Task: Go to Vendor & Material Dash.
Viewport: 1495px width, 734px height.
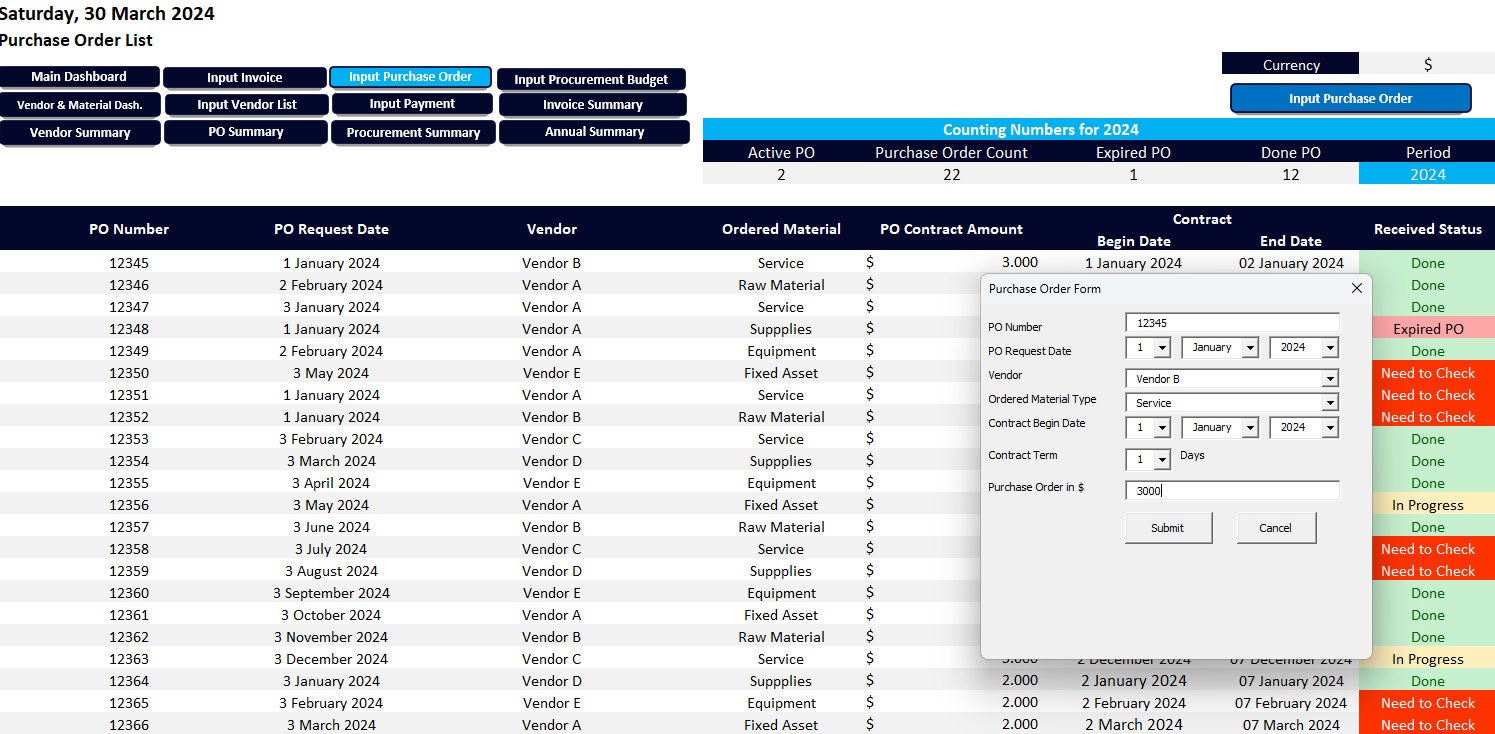Action: tap(80, 104)
